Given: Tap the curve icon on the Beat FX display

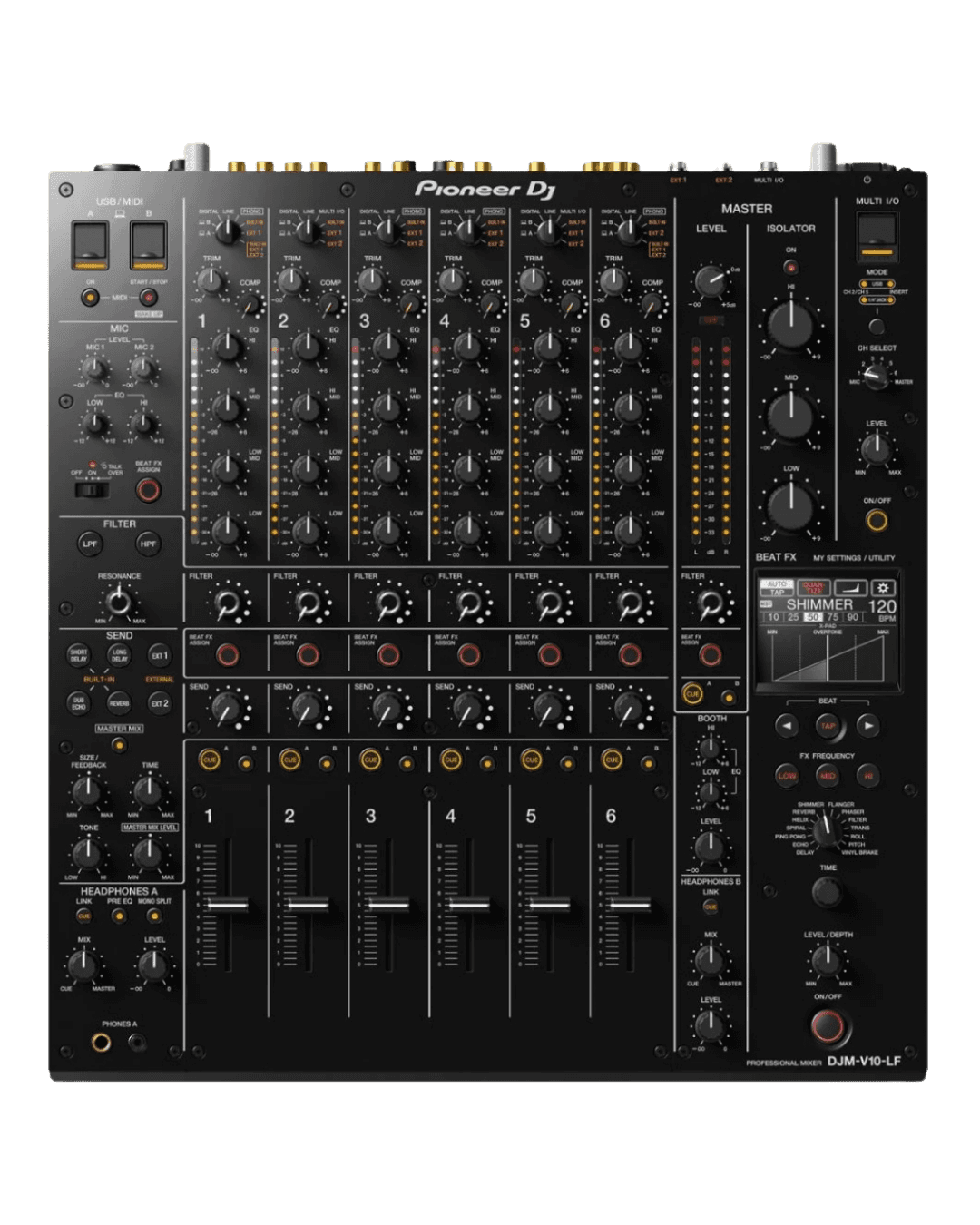Looking at the screenshot, I should tap(849, 588).
